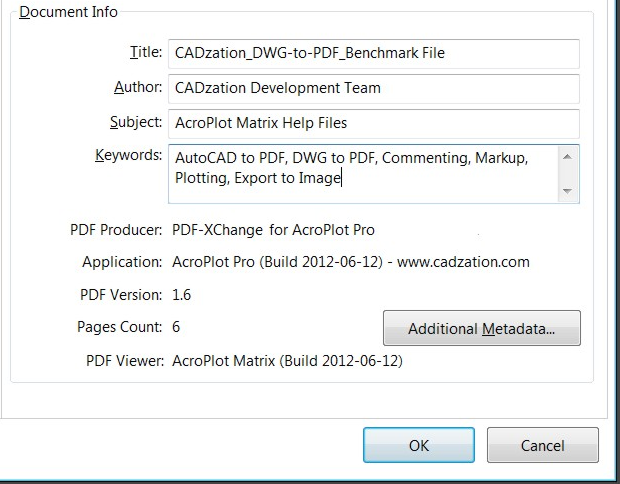Dismiss the dialog with Cancel

point(542,445)
